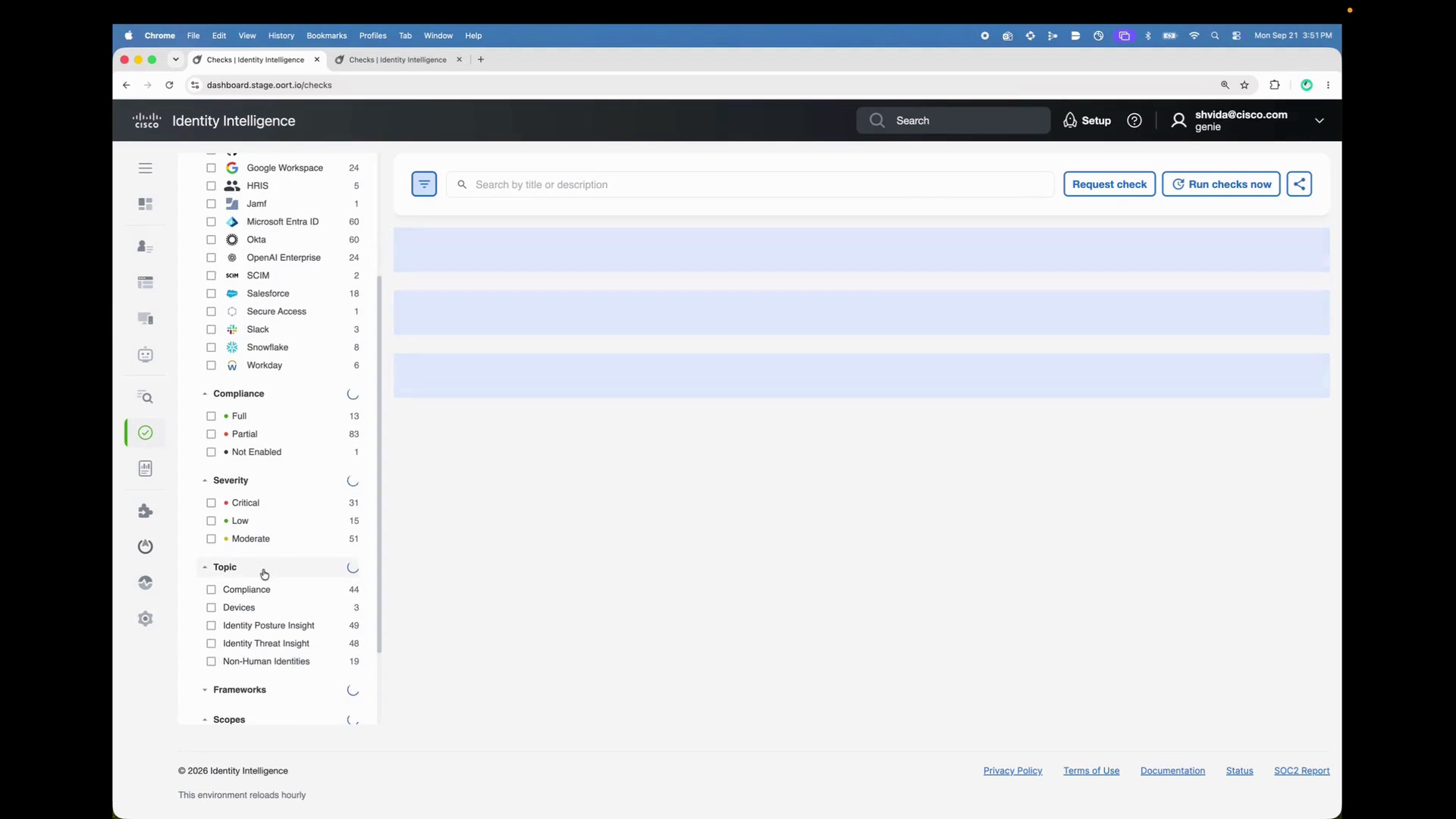Screen dimensions: 1456x819
Task: Open the user account dropdown chevron
Action: 1319,121
